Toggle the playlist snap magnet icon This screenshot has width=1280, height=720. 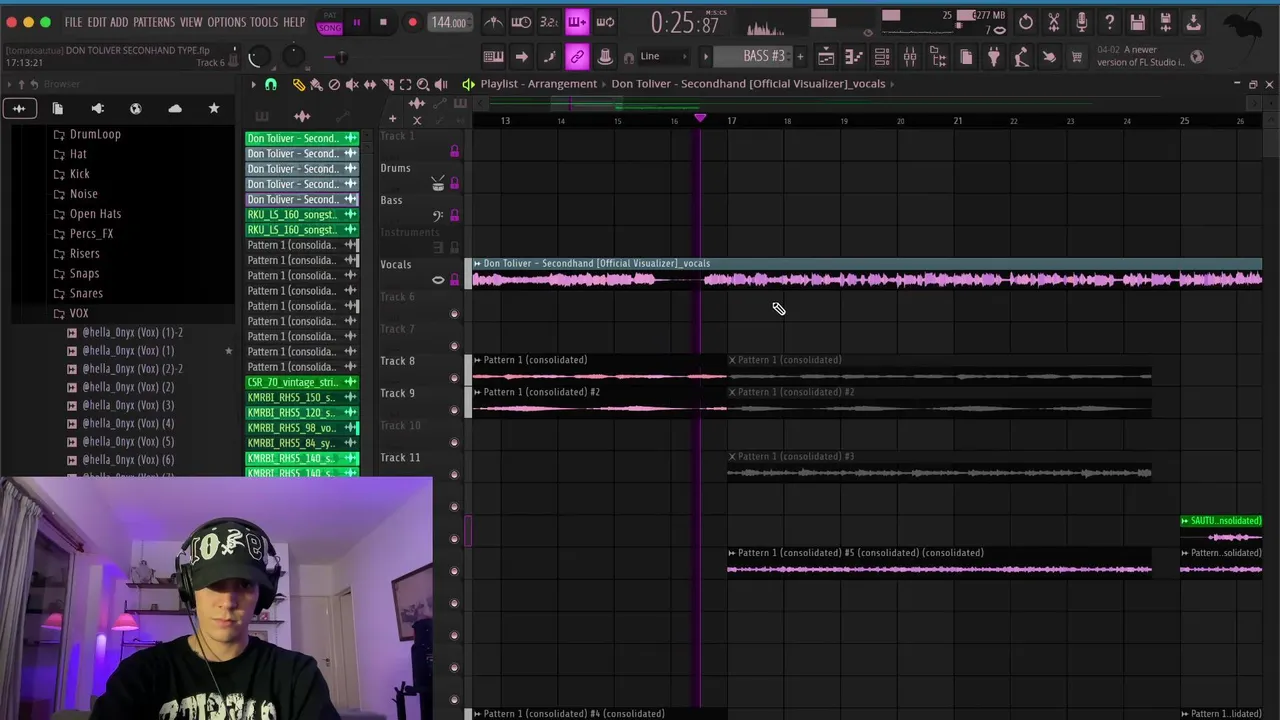270,85
